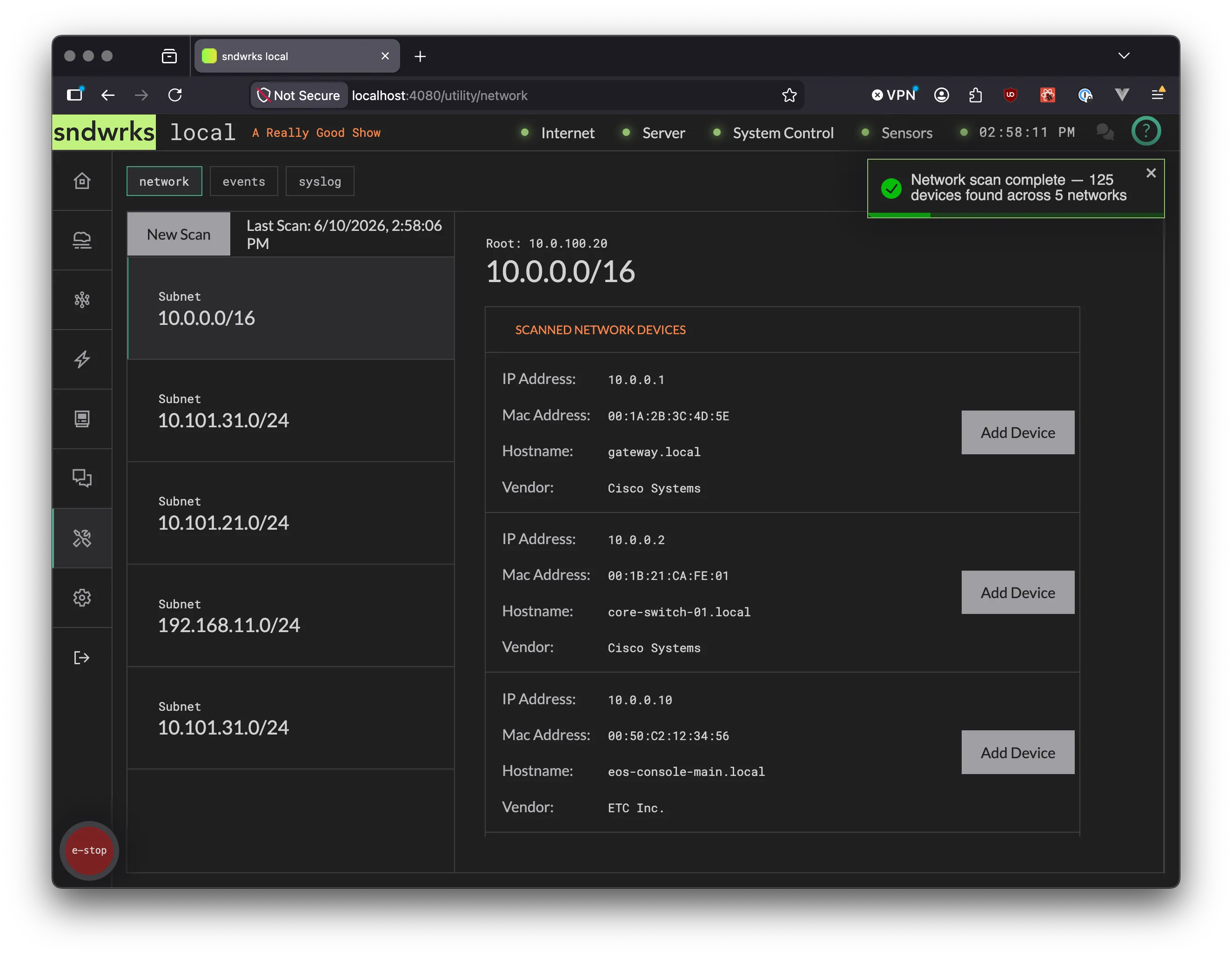This screenshot has height=957, width=1232.
Task: Add Device for core-switch-01.local
Action: (1018, 593)
